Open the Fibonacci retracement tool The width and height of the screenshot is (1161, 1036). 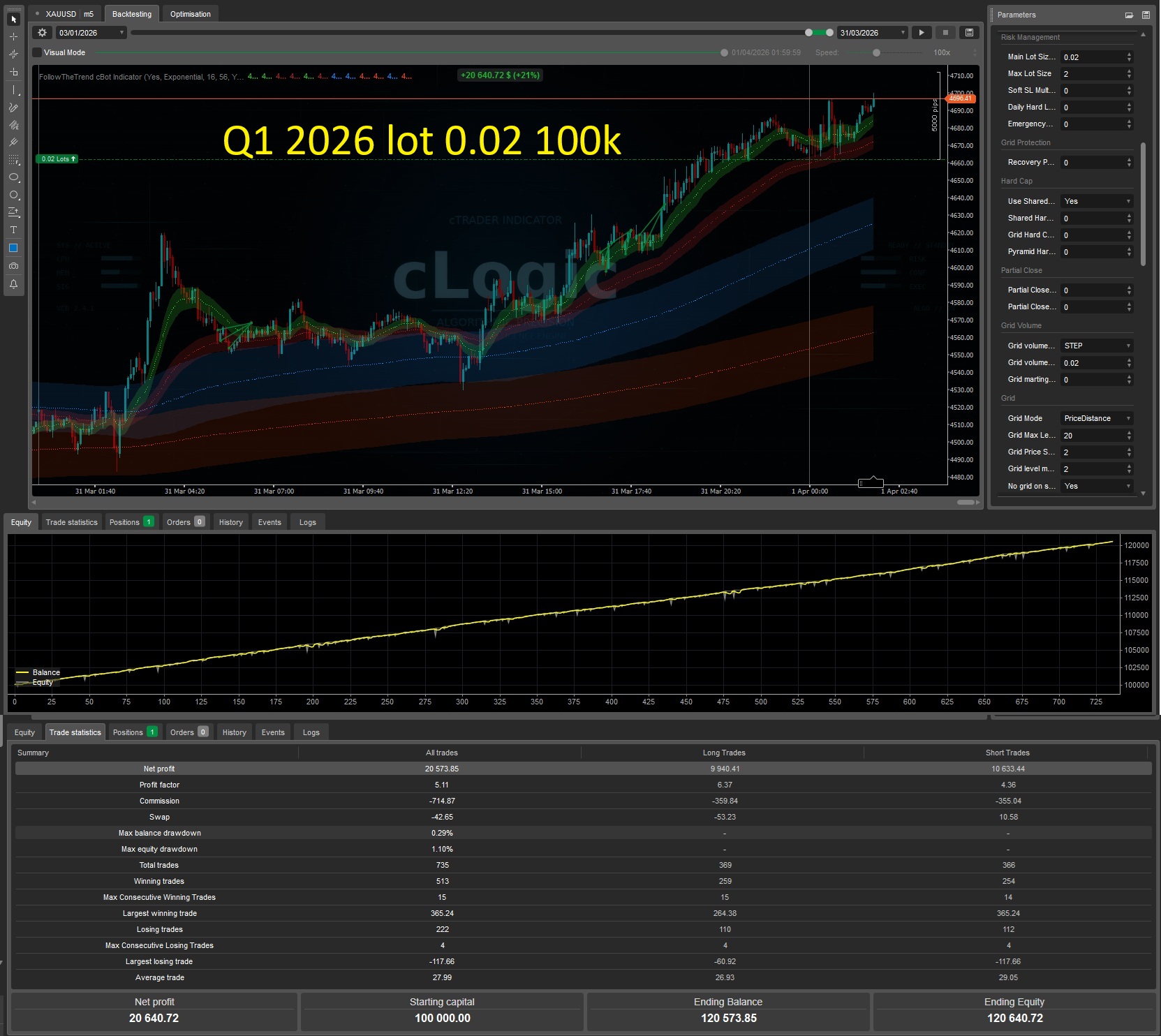pos(13,159)
